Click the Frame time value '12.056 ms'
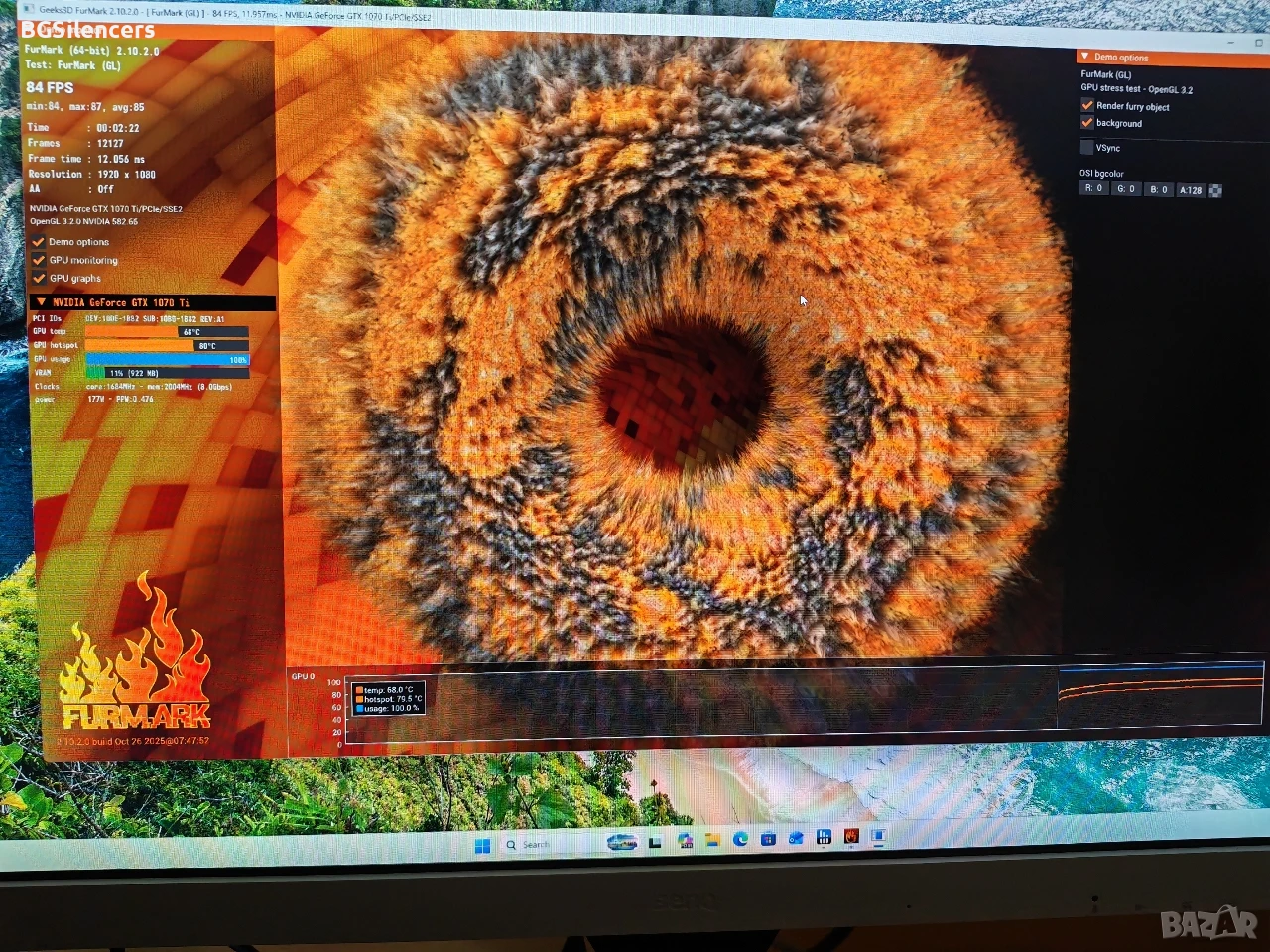1270x952 pixels. click(x=121, y=159)
